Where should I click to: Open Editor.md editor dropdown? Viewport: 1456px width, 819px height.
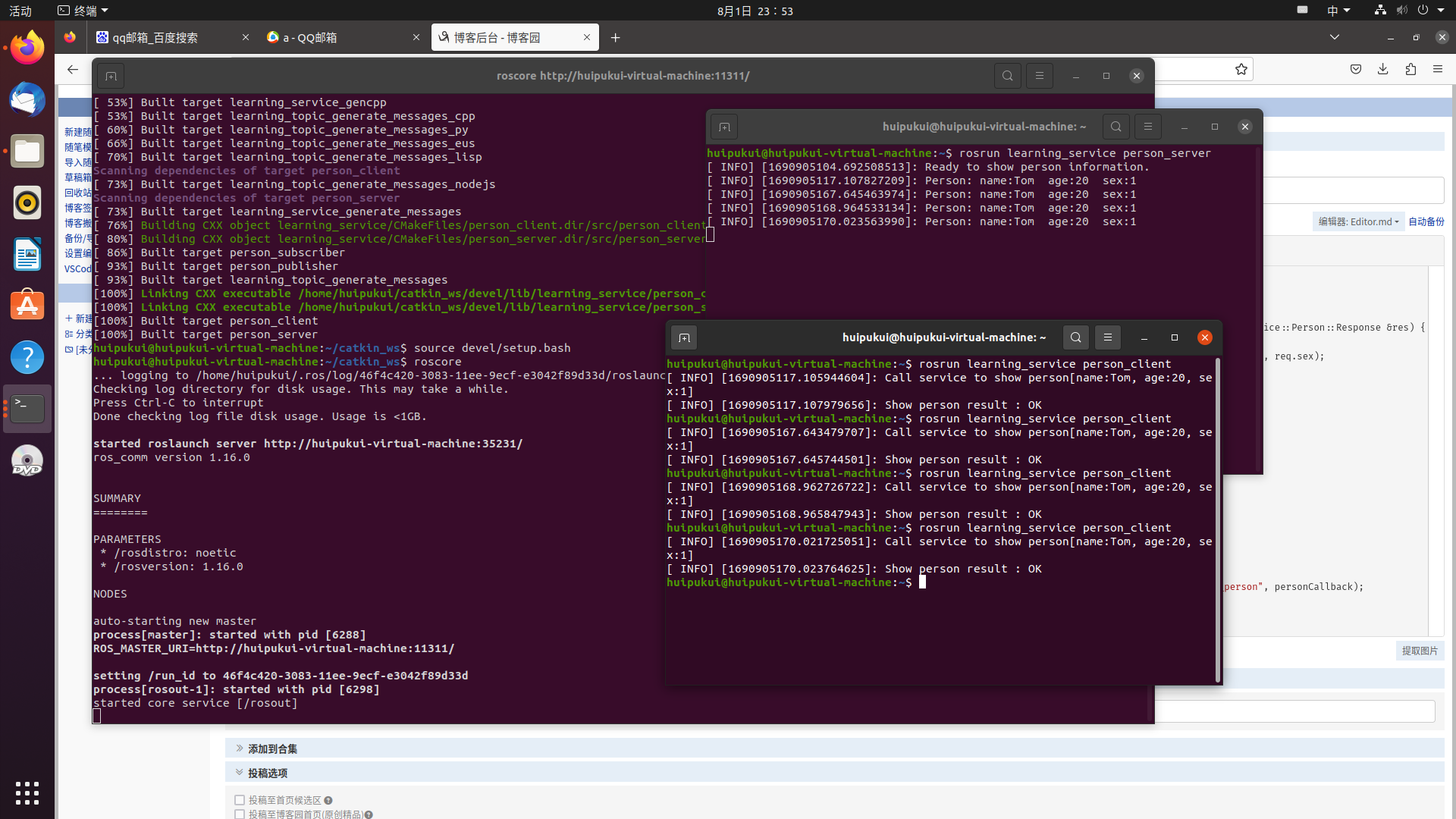point(1358,221)
